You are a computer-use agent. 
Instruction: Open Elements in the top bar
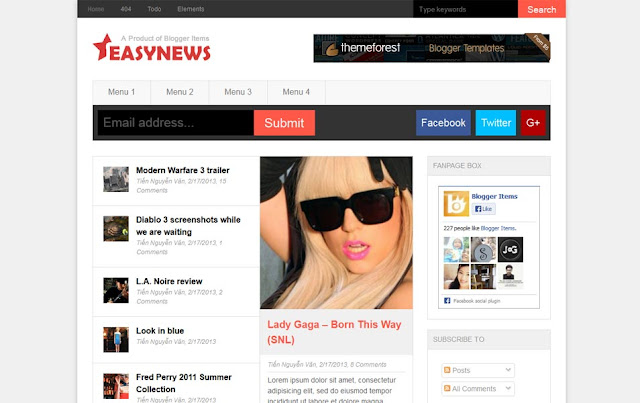(191, 9)
